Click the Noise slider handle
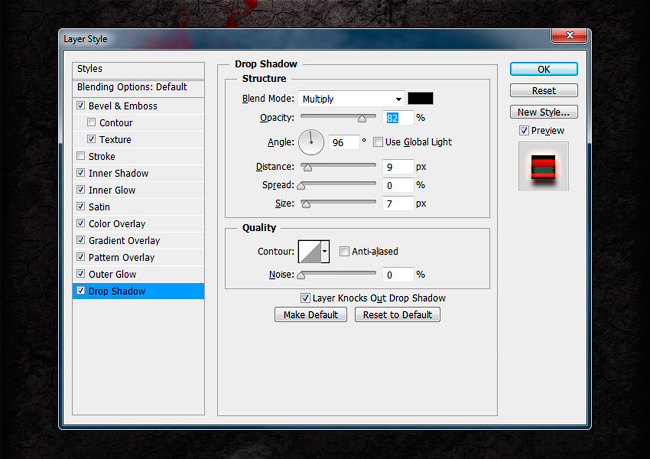The width and height of the screenshot is (650, 459). click(301, 275)
